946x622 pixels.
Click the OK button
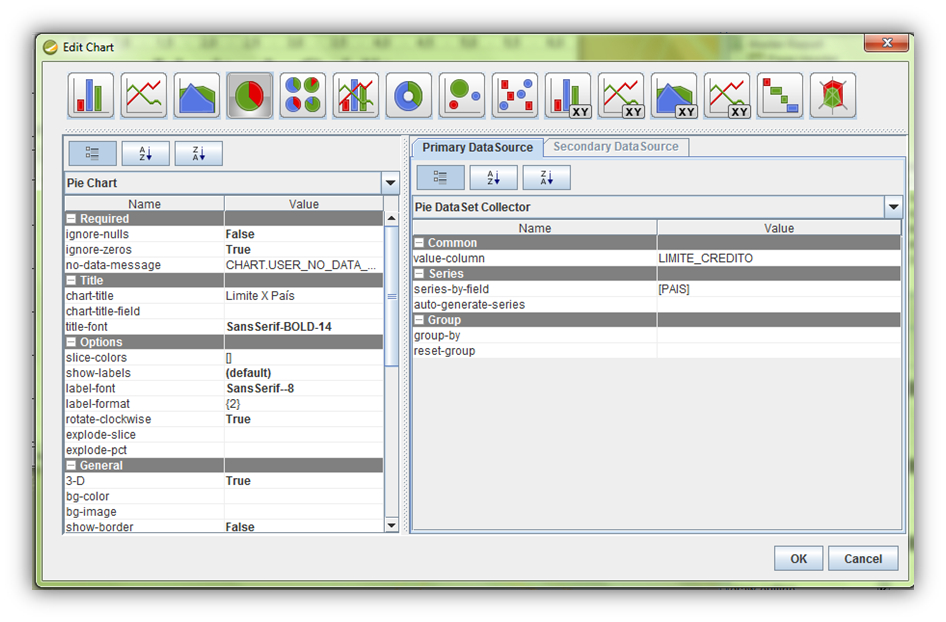(x=798, y=559)
